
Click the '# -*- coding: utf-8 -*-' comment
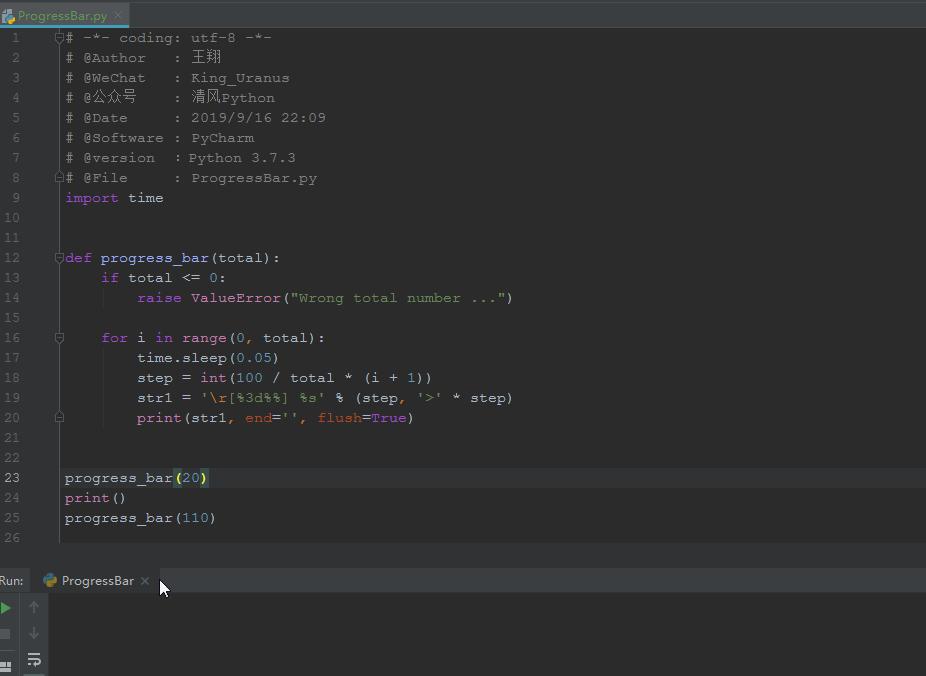[x=169, y=38]
